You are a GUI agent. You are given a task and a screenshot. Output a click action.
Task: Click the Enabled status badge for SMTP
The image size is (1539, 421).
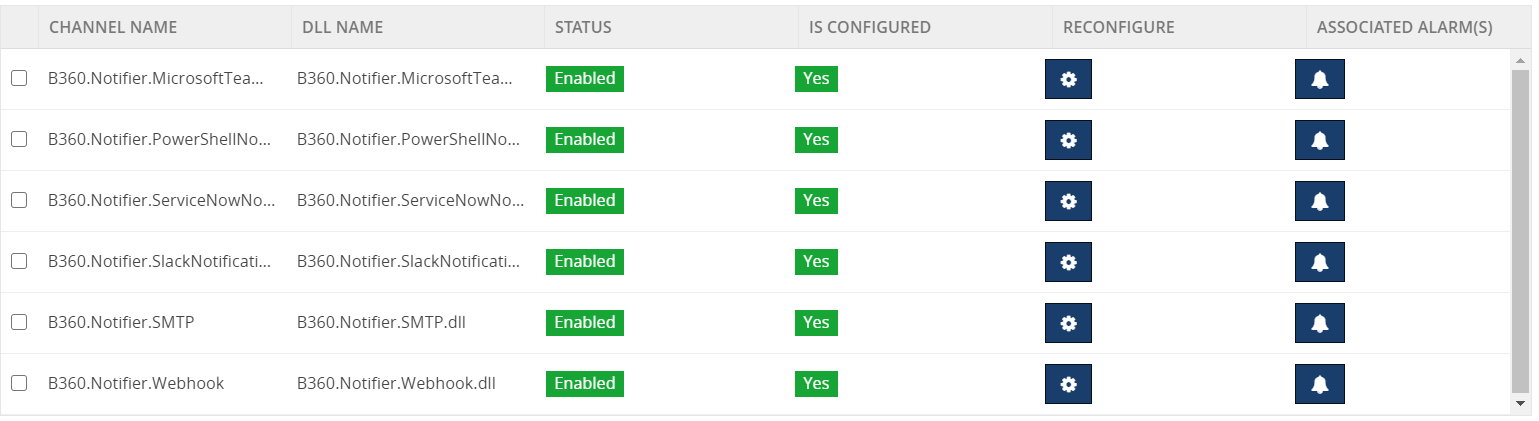coord(585,322)
